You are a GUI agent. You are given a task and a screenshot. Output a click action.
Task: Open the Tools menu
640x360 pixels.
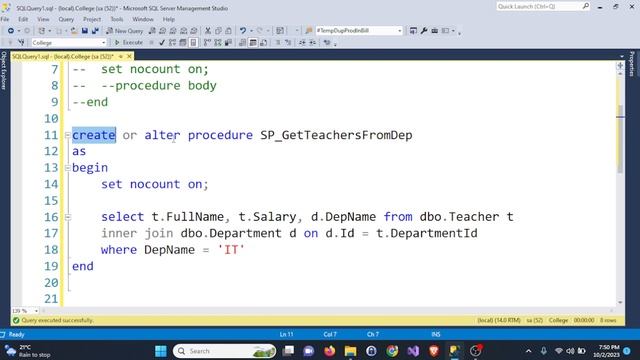pos(117,19)
